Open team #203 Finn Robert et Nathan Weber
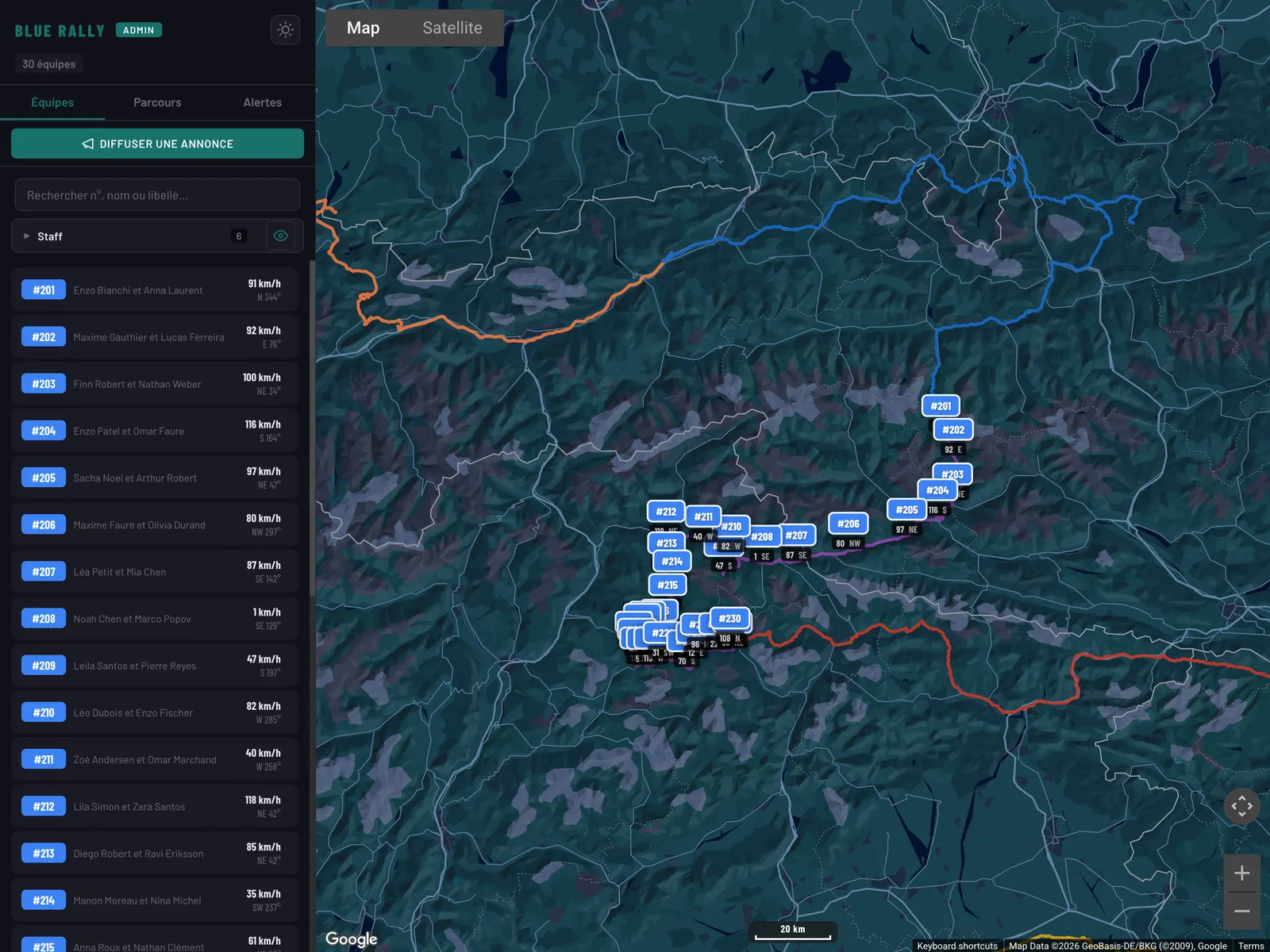1270x952 pixels. pos(155,384)
